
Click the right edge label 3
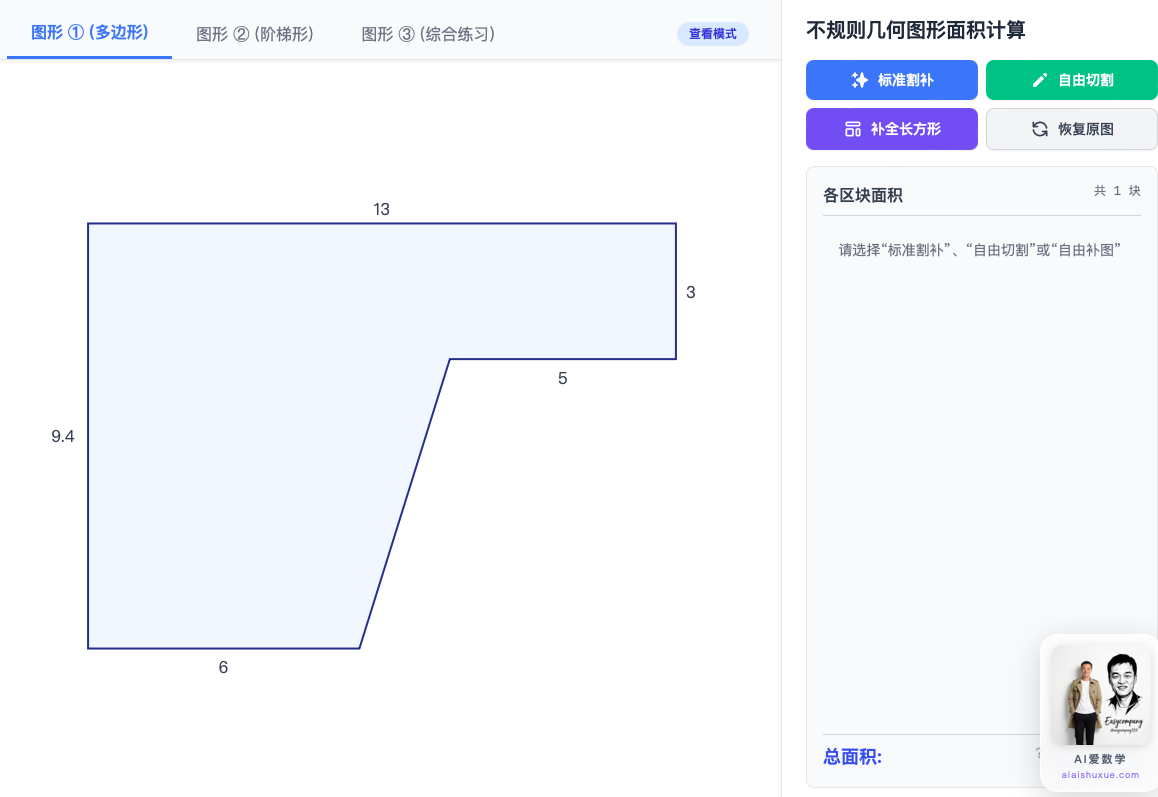pyautogui.click(x=690, y=293)
